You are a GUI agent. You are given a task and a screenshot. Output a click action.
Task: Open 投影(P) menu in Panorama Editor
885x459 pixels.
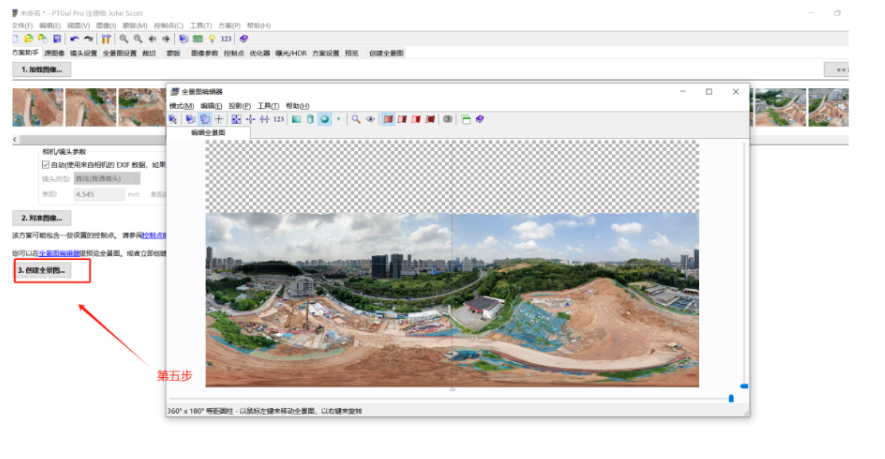click(239, 106)
